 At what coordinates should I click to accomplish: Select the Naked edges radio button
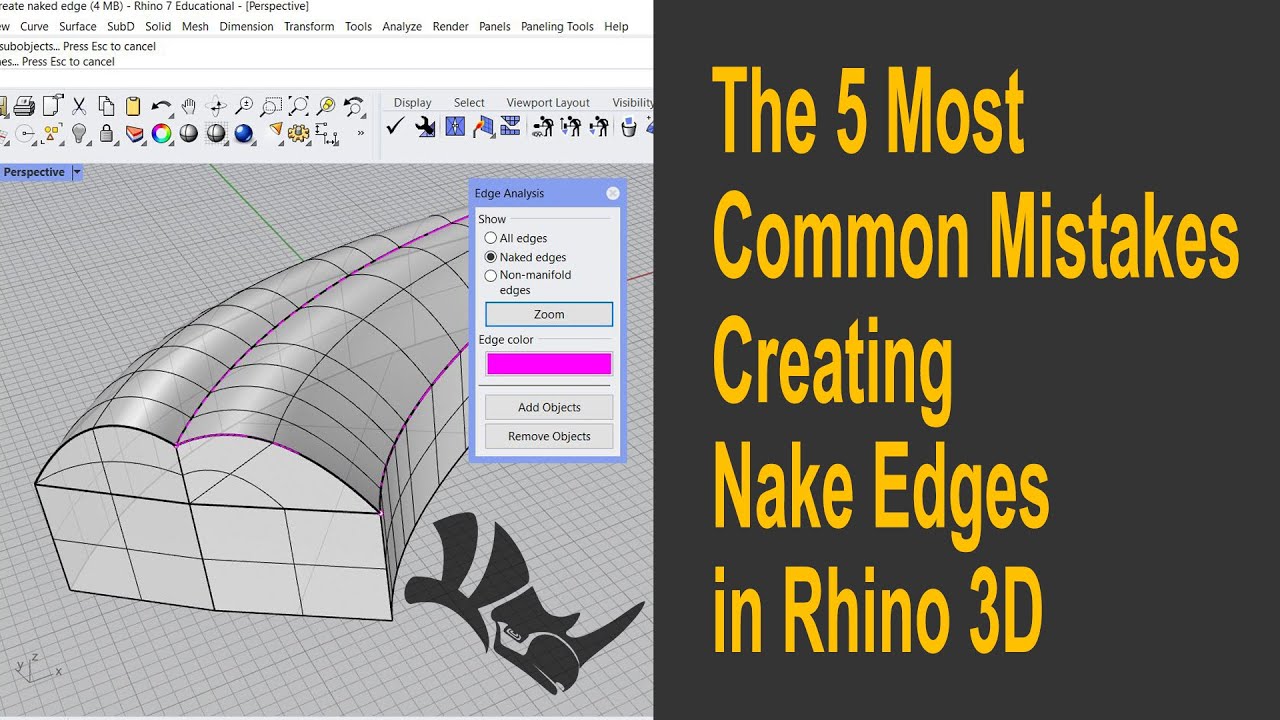[x=490, y=257]
